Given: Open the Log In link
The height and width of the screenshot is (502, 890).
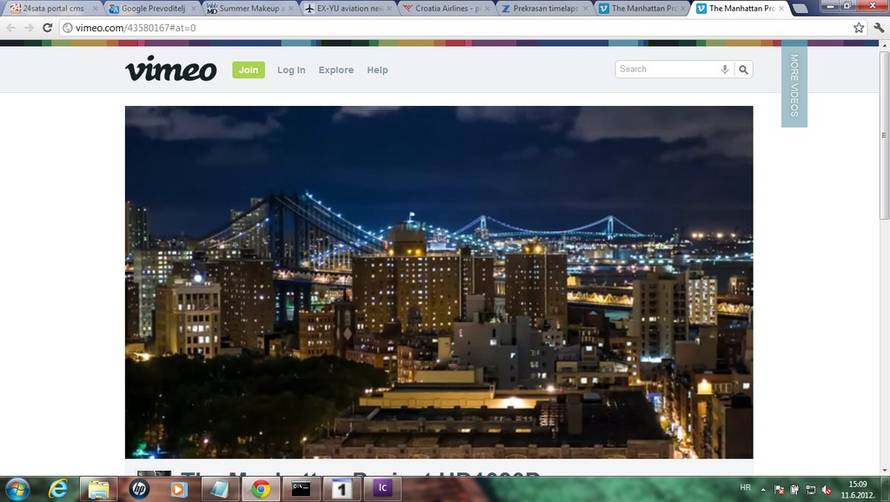Looking at the screenshot, I should 291,70.
